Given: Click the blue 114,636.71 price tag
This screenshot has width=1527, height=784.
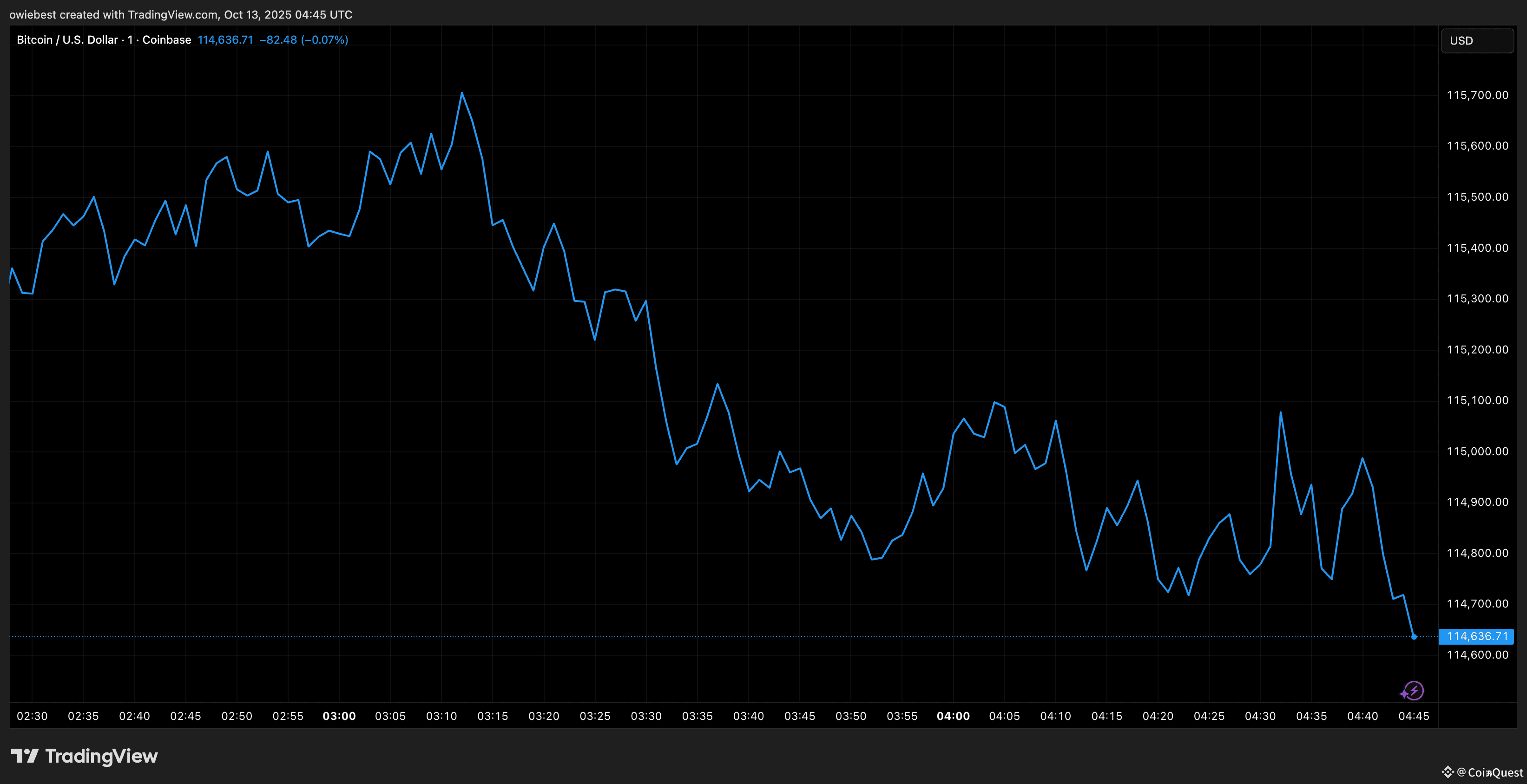Looking at the screenshot, I should click(x=1476, y=636).
